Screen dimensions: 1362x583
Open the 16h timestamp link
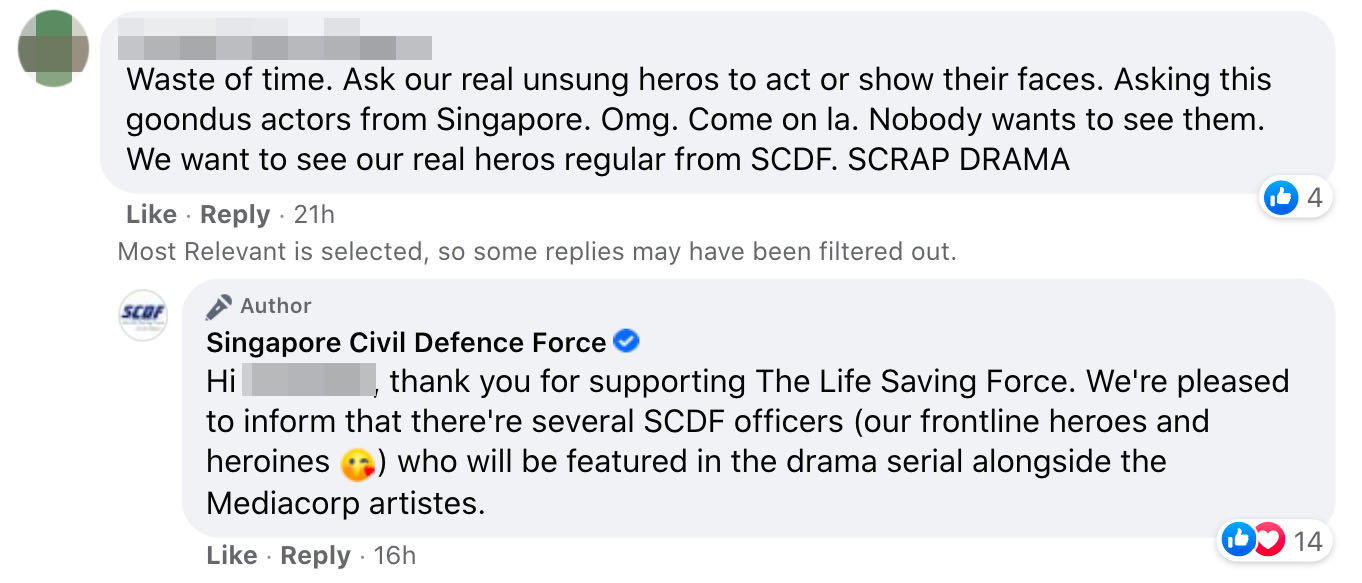pyautogui.click(x=394, y=555)
